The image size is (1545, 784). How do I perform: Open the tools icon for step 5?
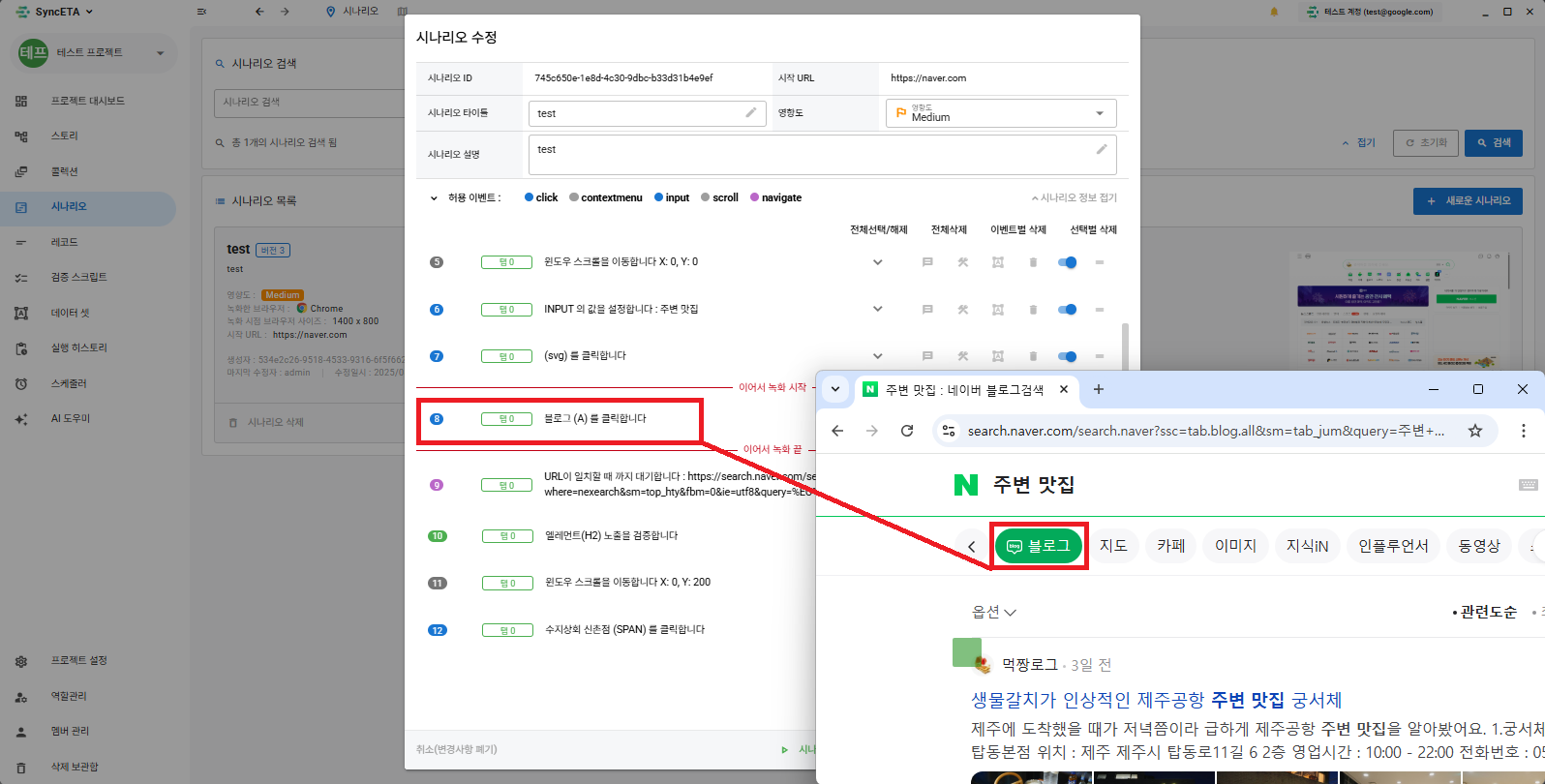coord(963,262)
